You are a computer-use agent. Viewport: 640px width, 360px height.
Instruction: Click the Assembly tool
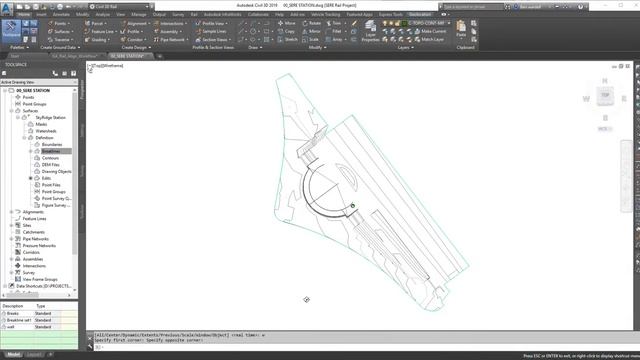(168, 31)
